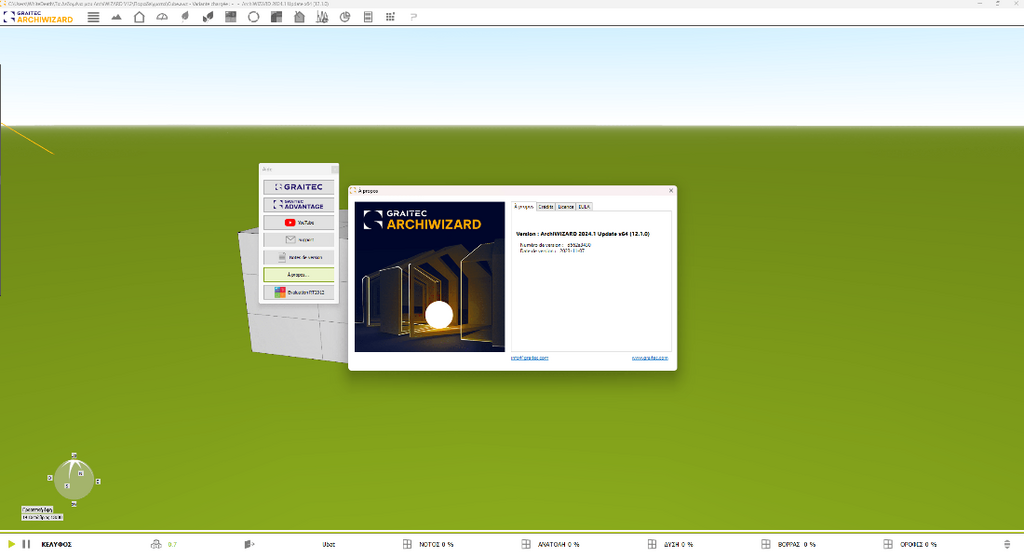The width and height of the screenshot is (1024, 557).
Task: Click the single leaf icon in toolbar
Action: tap(185, 17)
